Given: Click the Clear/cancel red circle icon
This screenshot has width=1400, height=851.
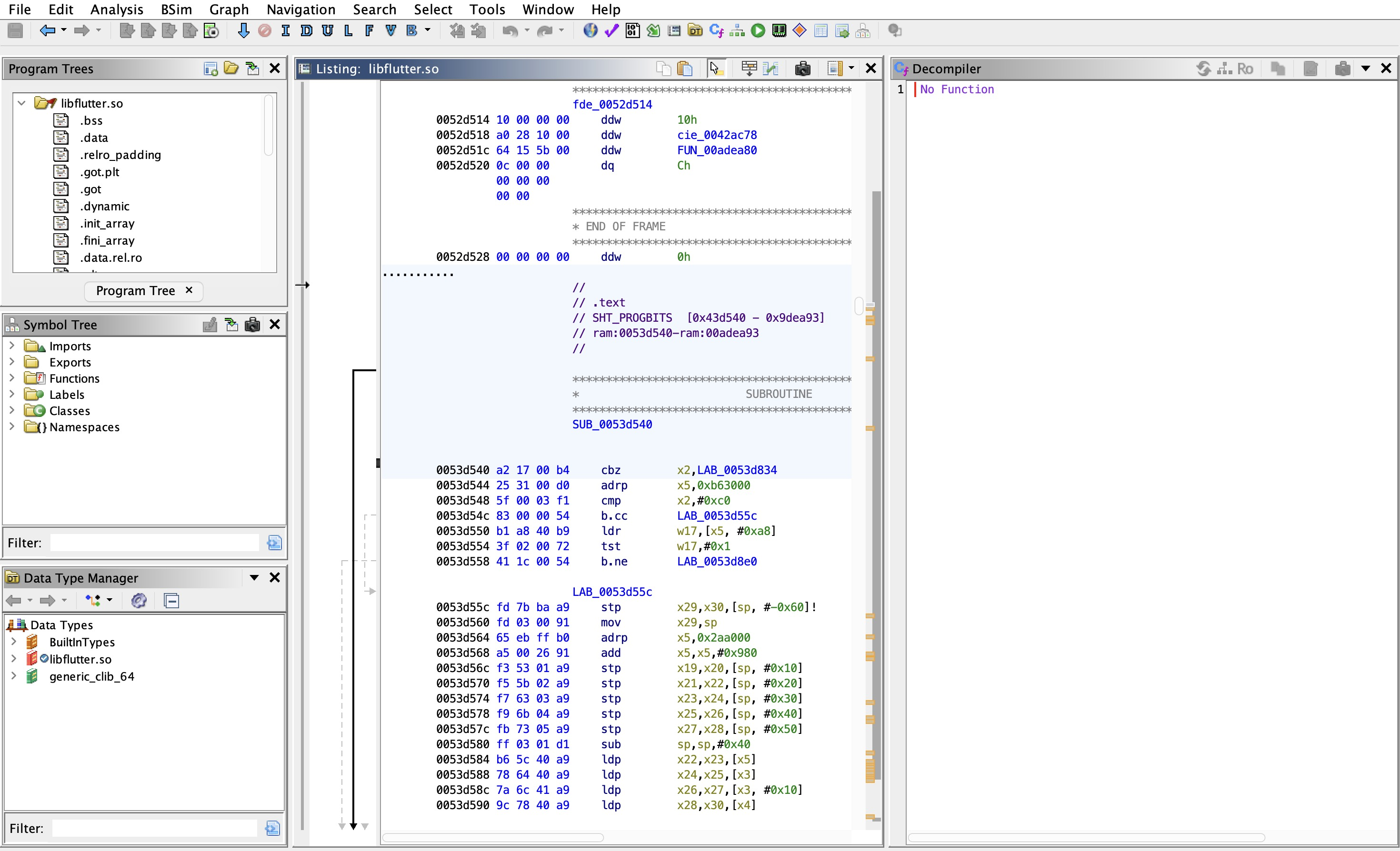Looking at the screenshot, I should 264,30.
